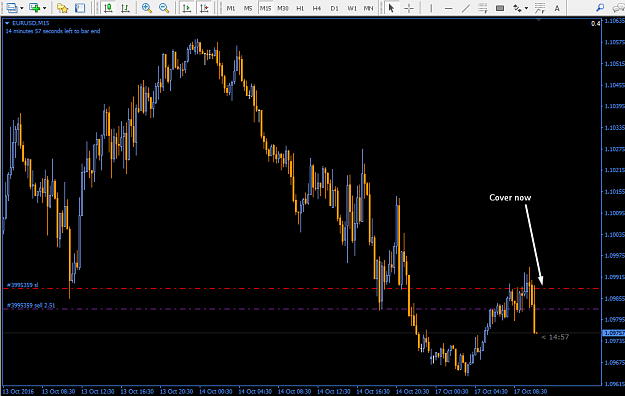Image resolution: width=625 pixels, height=396 pixels.
Task: Select the active M15 timeframe
Action: click(265, 8)
